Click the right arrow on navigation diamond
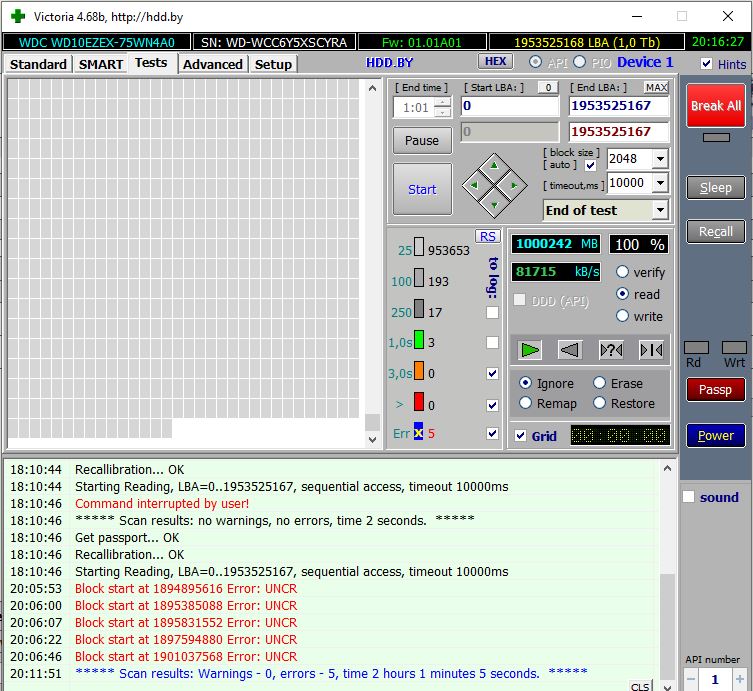The width and height of the screenshot is (753, 691). point(514,185)
